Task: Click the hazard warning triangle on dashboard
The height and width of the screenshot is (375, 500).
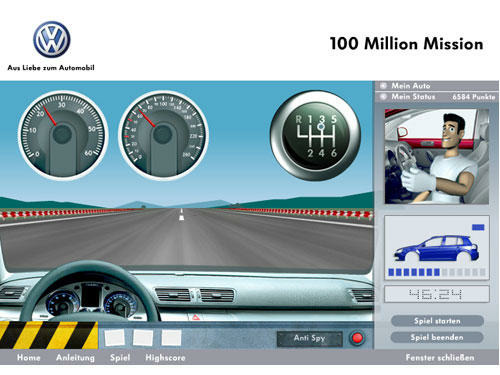Action: tap(196, 317)
